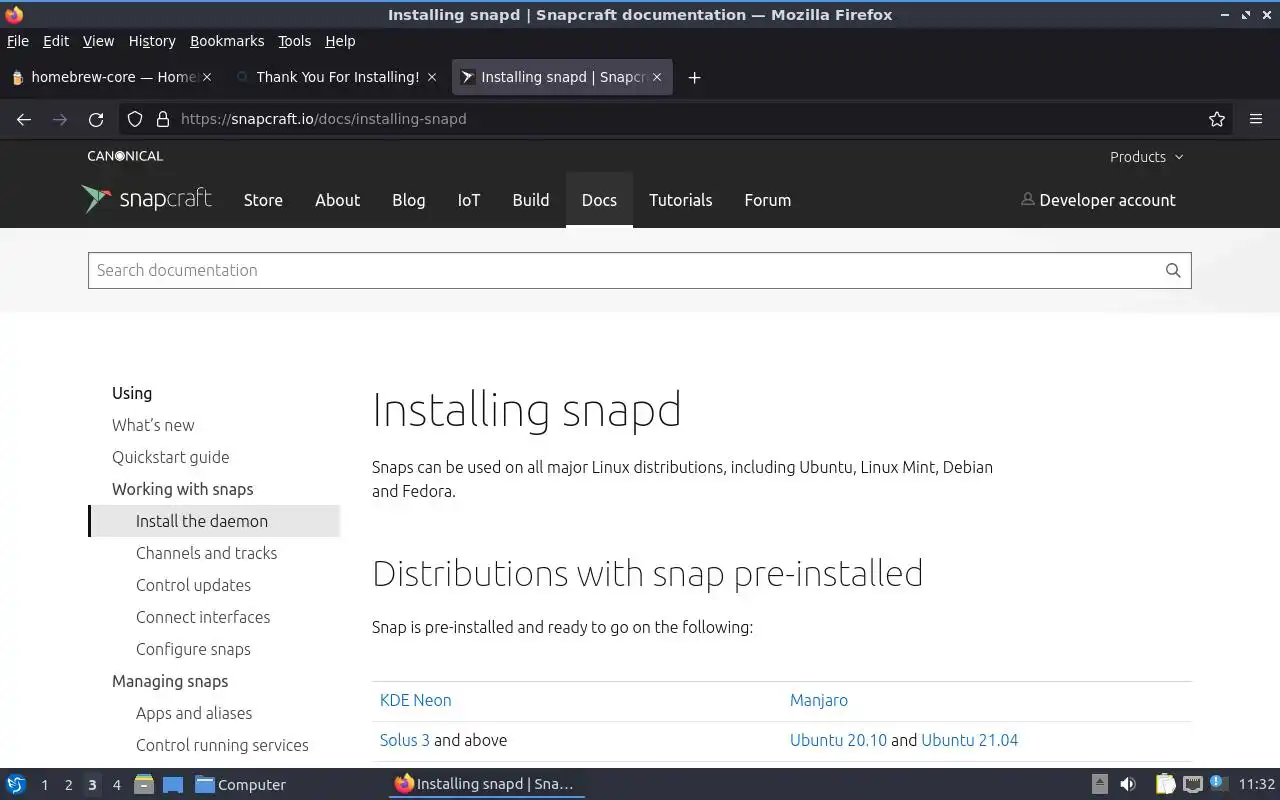Close the homebrew-core tab
Viewport: 1280px width, 800px height.
[x=207, y=77]
